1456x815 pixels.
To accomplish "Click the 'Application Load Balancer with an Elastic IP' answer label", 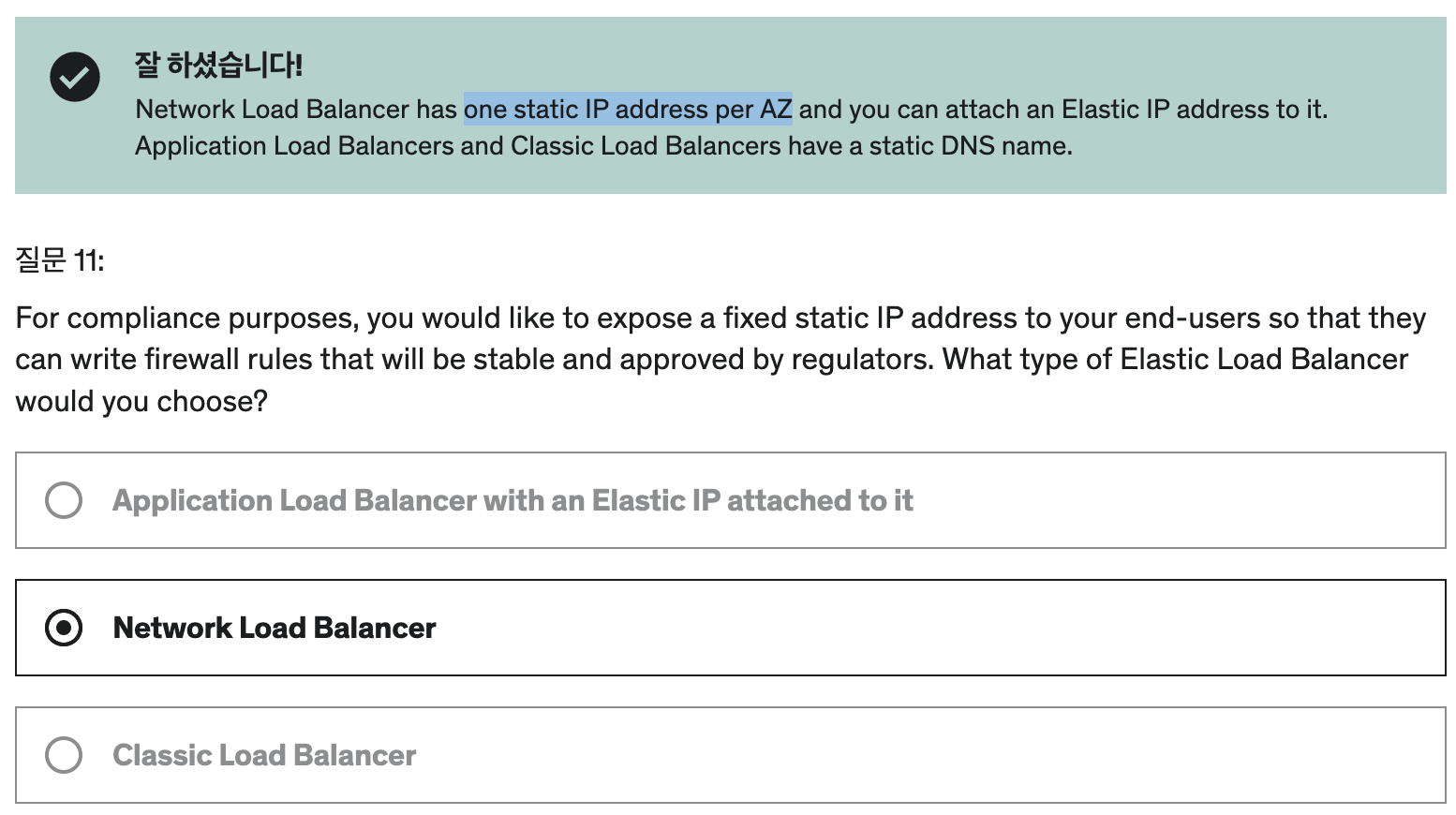I will (x=513, y=500).
